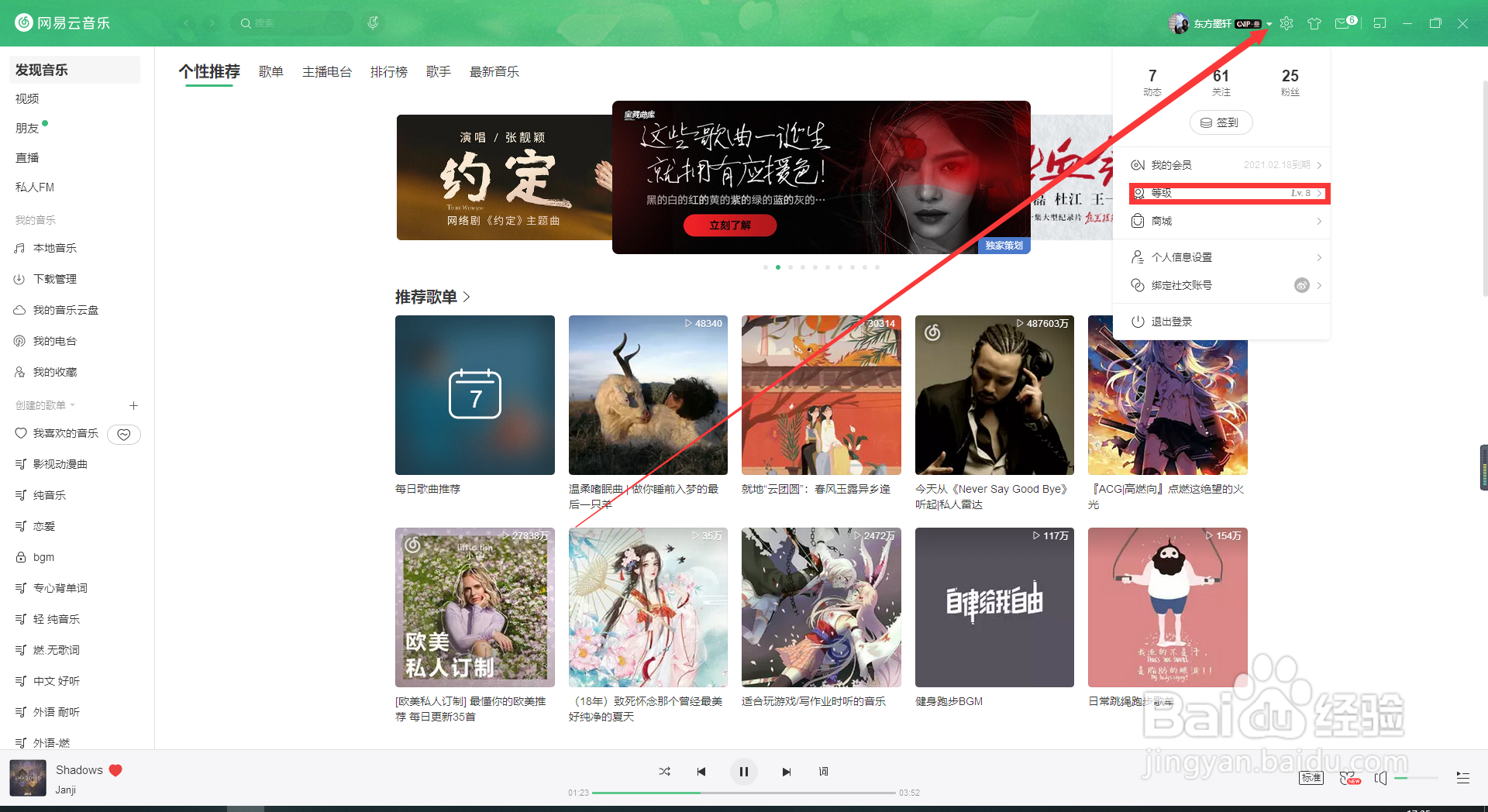Viewport: 1488px width, 812px height.
Task: Switch to the 歌单 tab
Action: (271, 71)
